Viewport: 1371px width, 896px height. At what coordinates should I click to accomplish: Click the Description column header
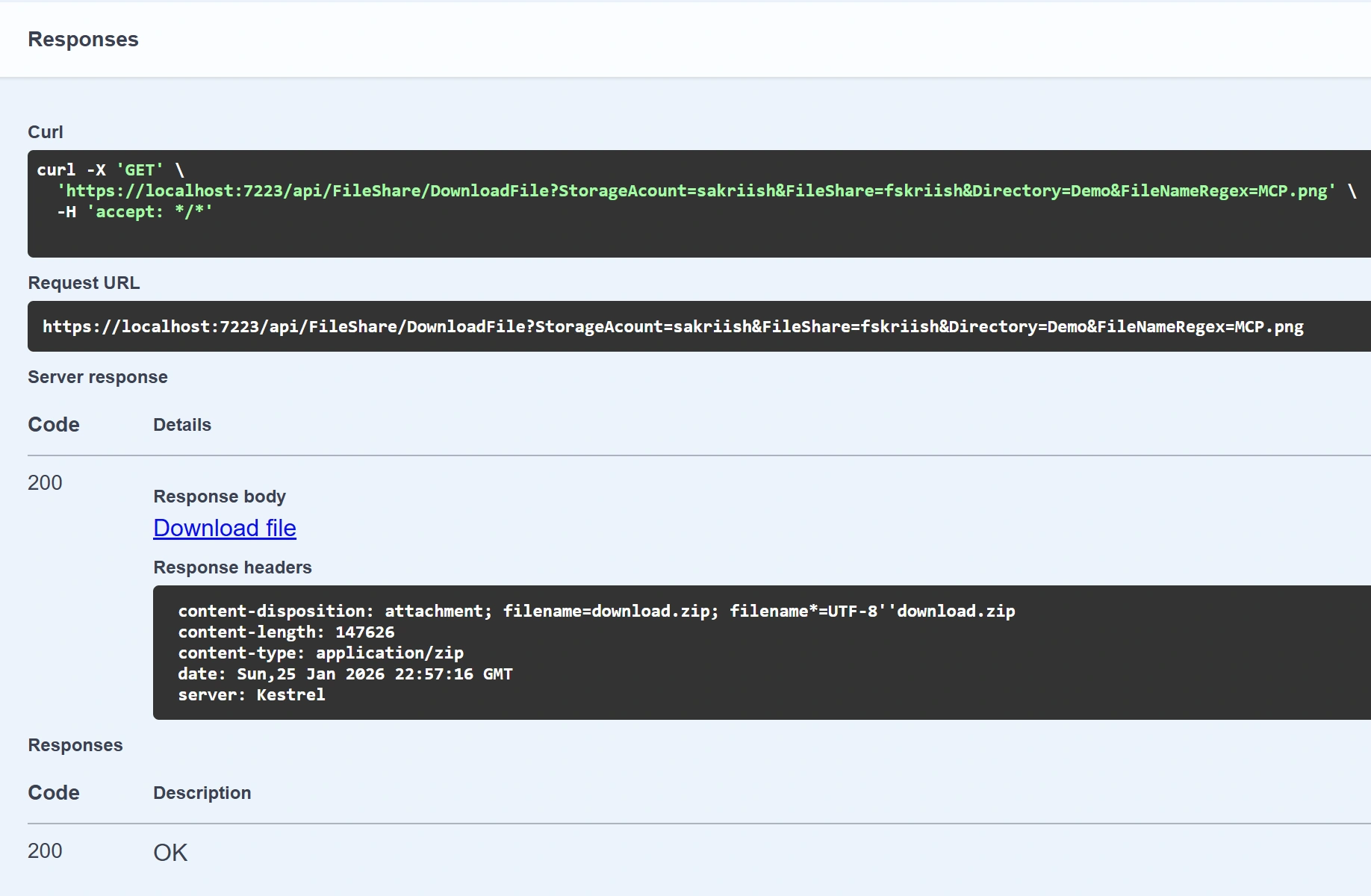[x=202, y=793]
